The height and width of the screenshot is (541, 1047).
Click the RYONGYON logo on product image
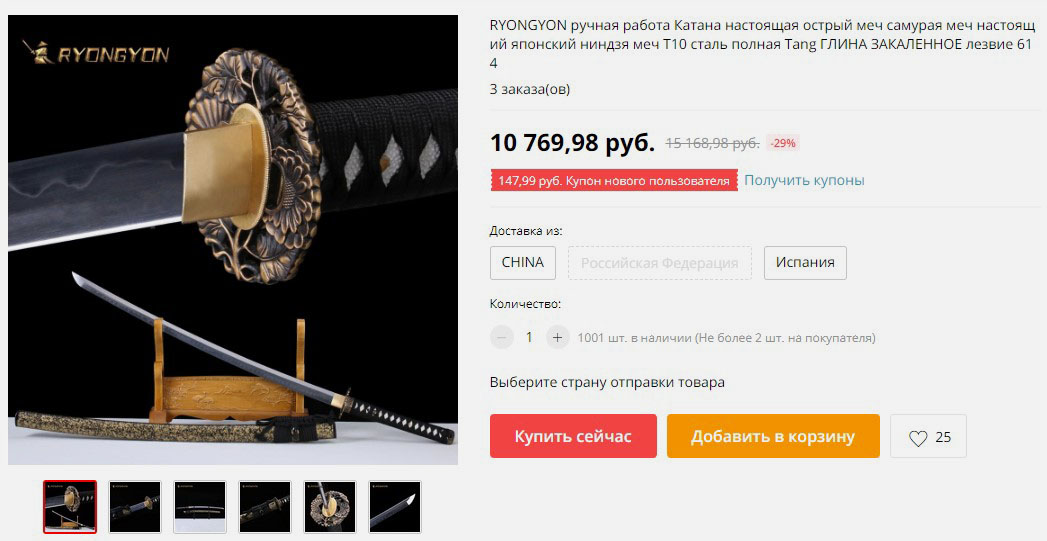(x=95, y=53)
